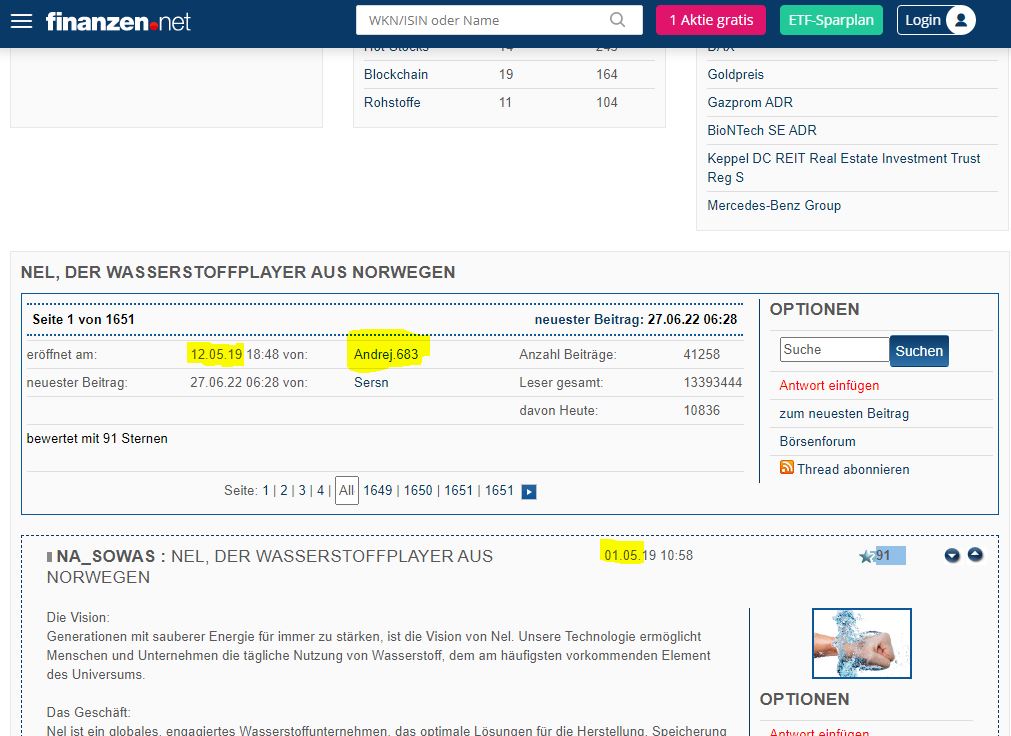Go to page 2 of thread
Viewport: 1011px width, 736px height.
(284, 490)
